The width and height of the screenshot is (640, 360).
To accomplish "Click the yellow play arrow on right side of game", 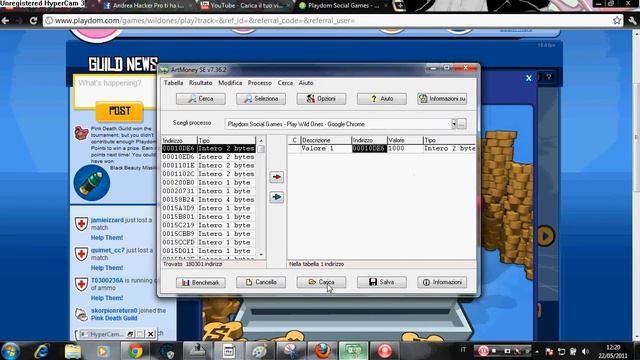I will tap(545, 236).
